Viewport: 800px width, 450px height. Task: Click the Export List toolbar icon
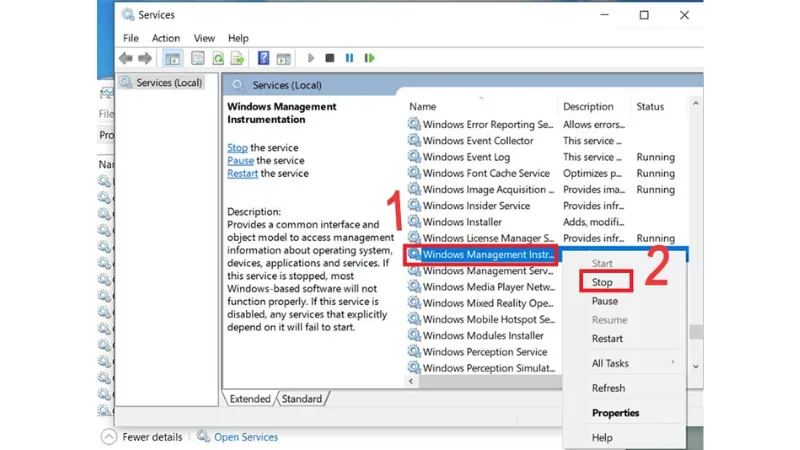pyautogui.click(x=237, y=59)
